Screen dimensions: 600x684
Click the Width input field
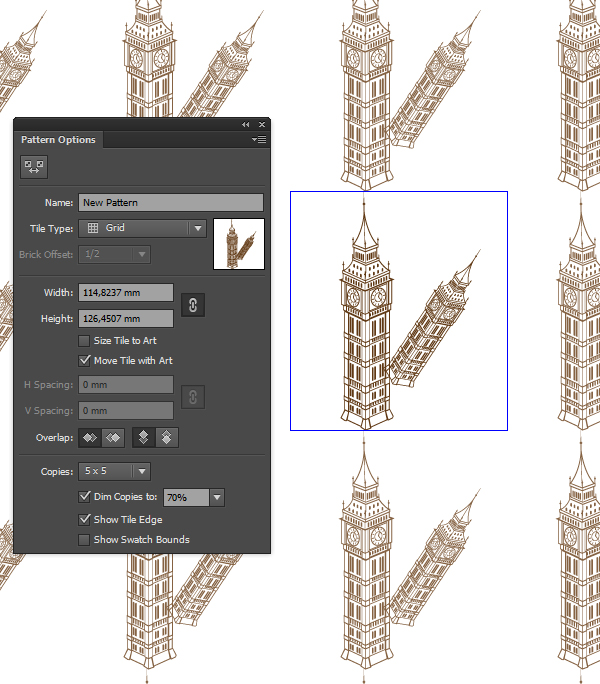tap(126, 293)
